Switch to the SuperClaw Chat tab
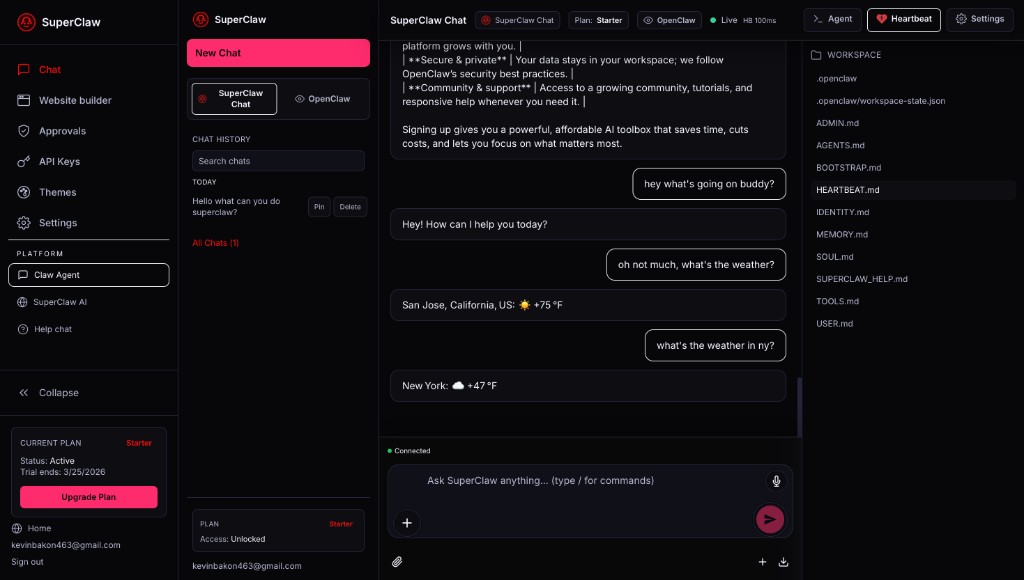Viewport: 1024px width, 580px height. coord(517,19)
